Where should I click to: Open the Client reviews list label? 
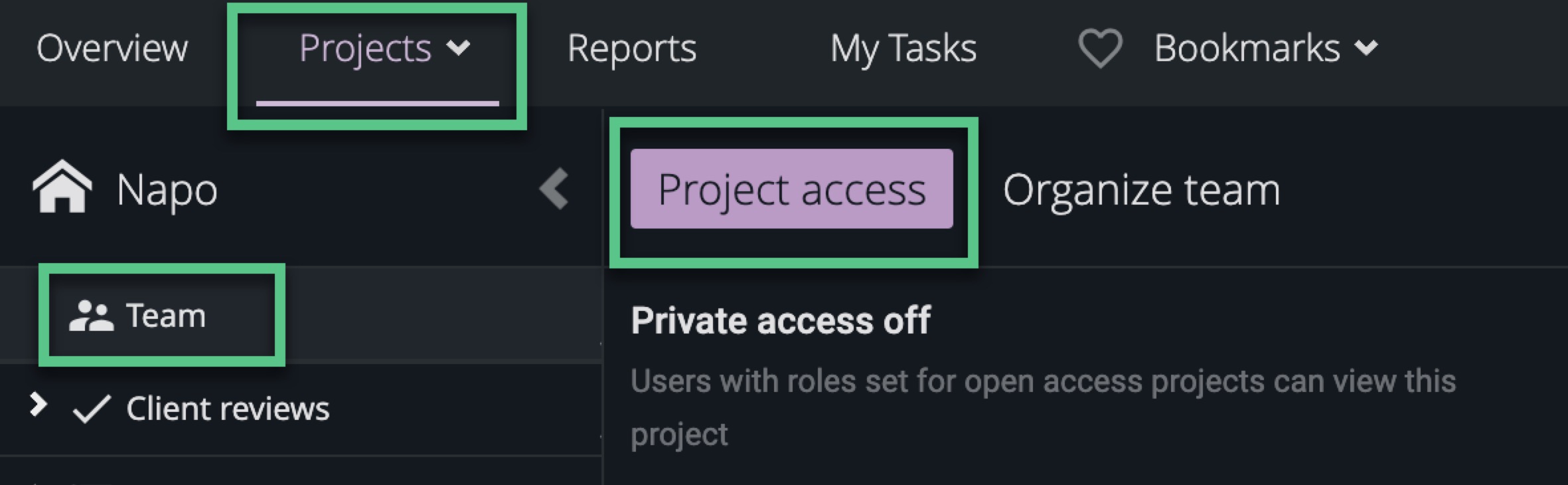(x=228, y=409)
